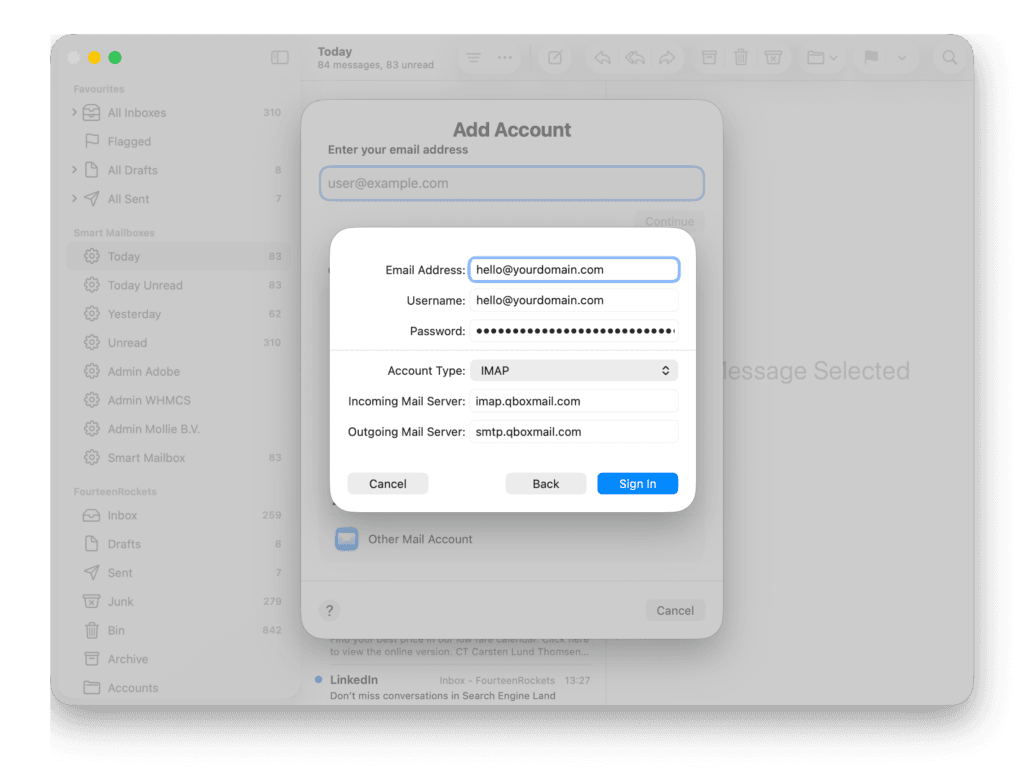This screenshot has height=772, width=1024.
Task: Open the Flagged mailbox
Action: [178, 141]
